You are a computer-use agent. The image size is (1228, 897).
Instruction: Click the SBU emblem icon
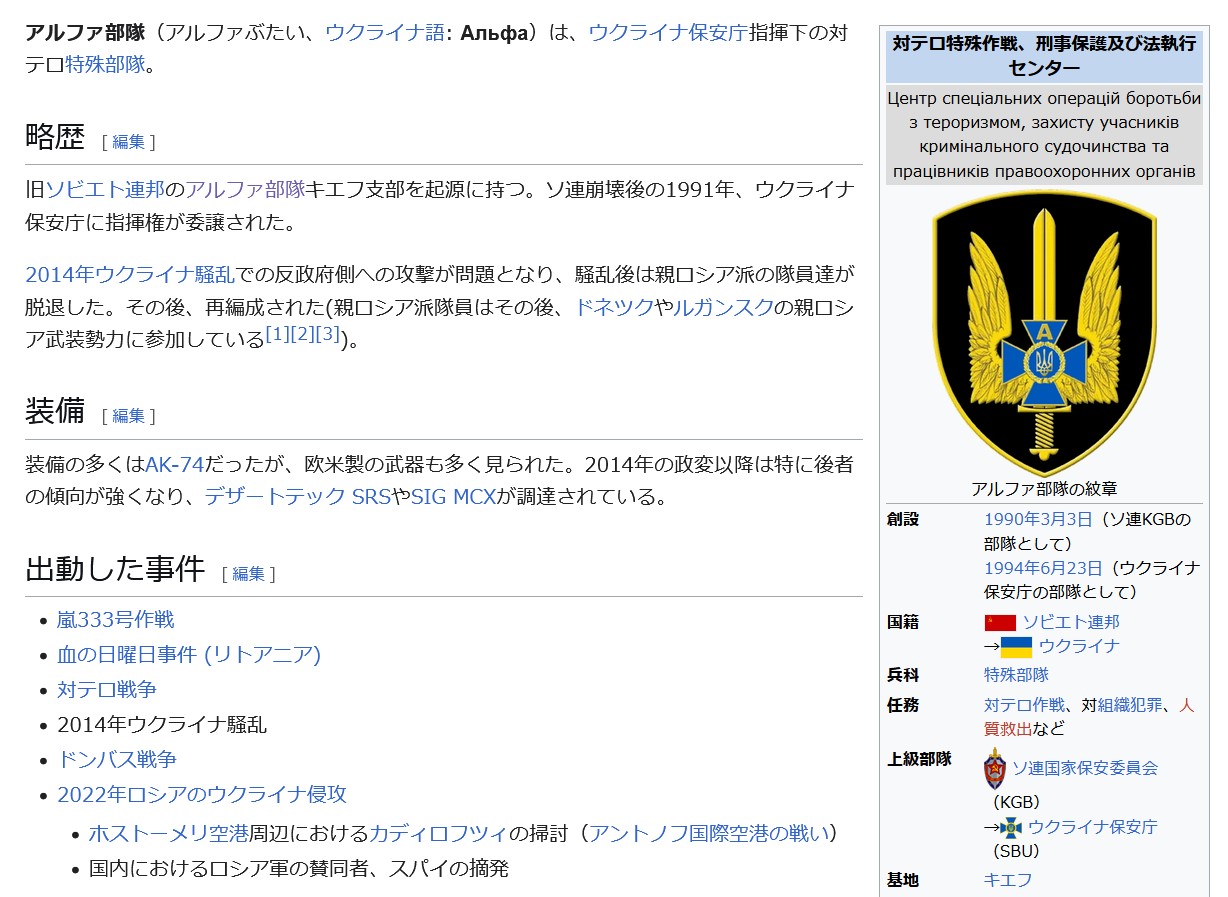[1012, 827]
